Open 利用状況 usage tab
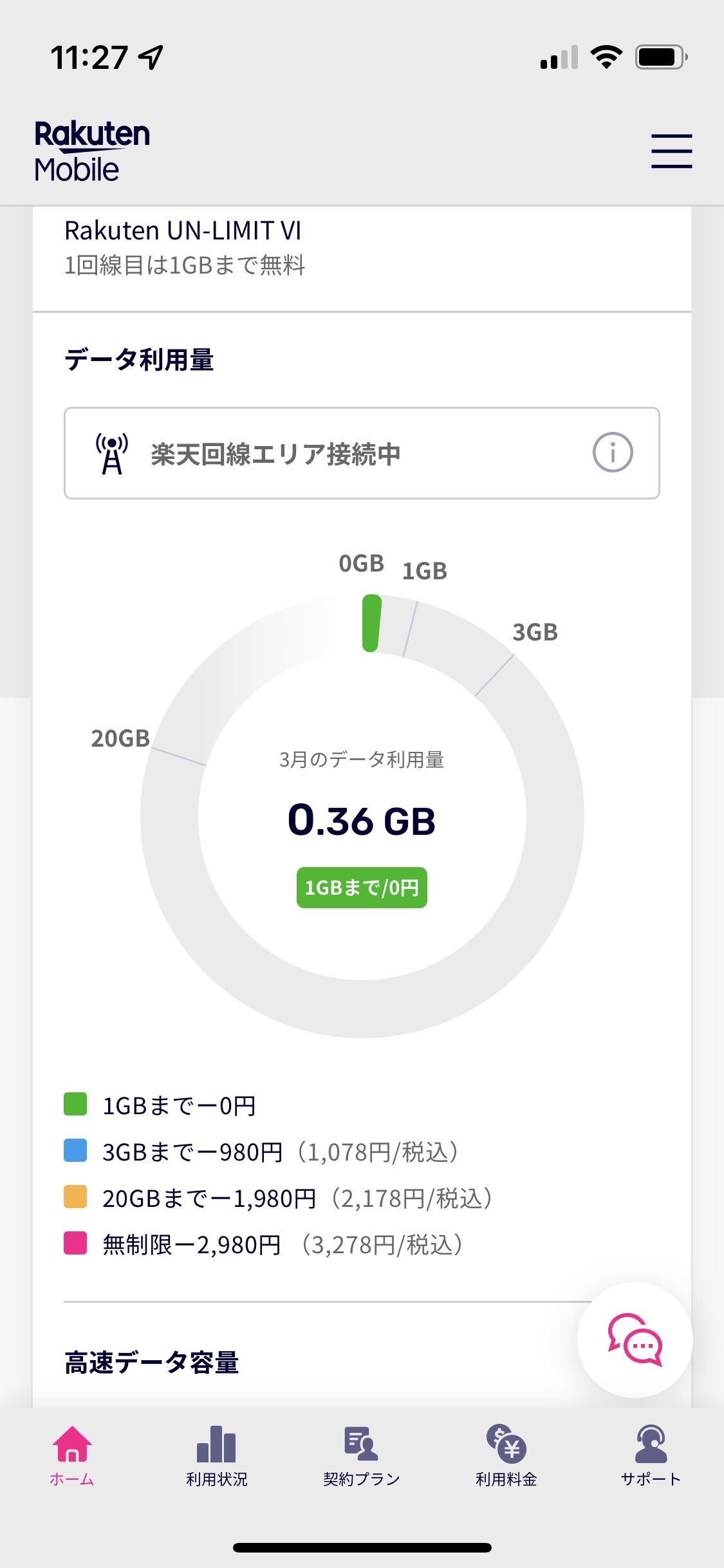Viewport: 724px width, 1568px height. (217, 1455)
